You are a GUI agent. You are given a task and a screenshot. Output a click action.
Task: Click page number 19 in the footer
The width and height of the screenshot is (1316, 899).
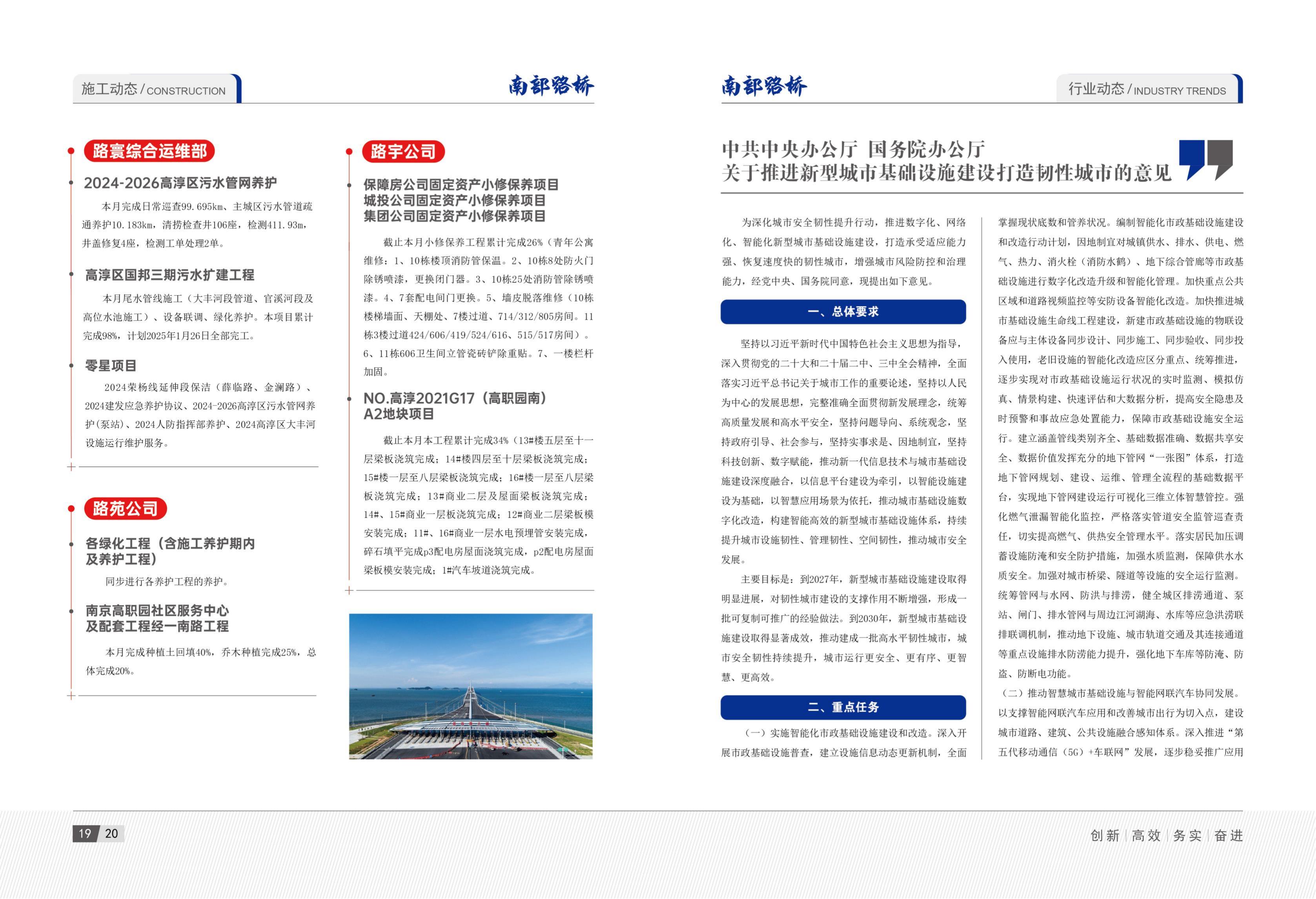85,833
